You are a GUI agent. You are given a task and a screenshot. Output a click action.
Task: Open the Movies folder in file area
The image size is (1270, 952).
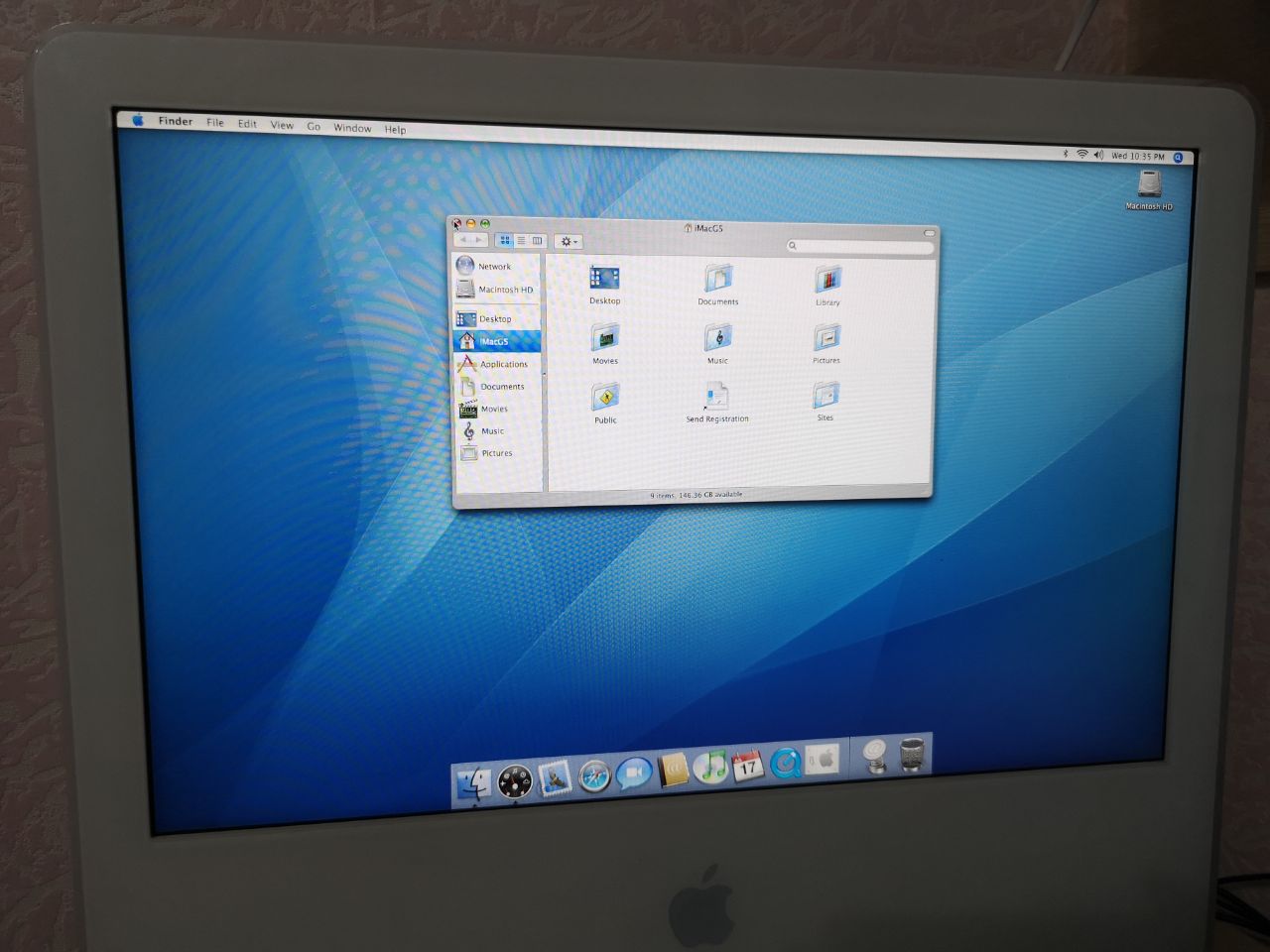(x=605, y=338)
